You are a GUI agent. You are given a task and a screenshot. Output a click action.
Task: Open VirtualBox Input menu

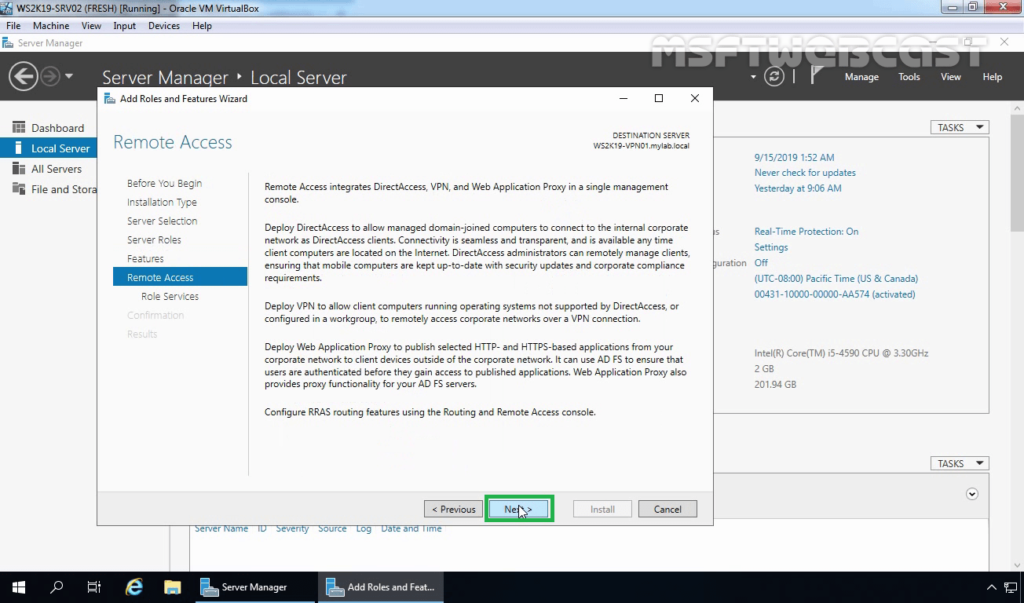[124, 25]
